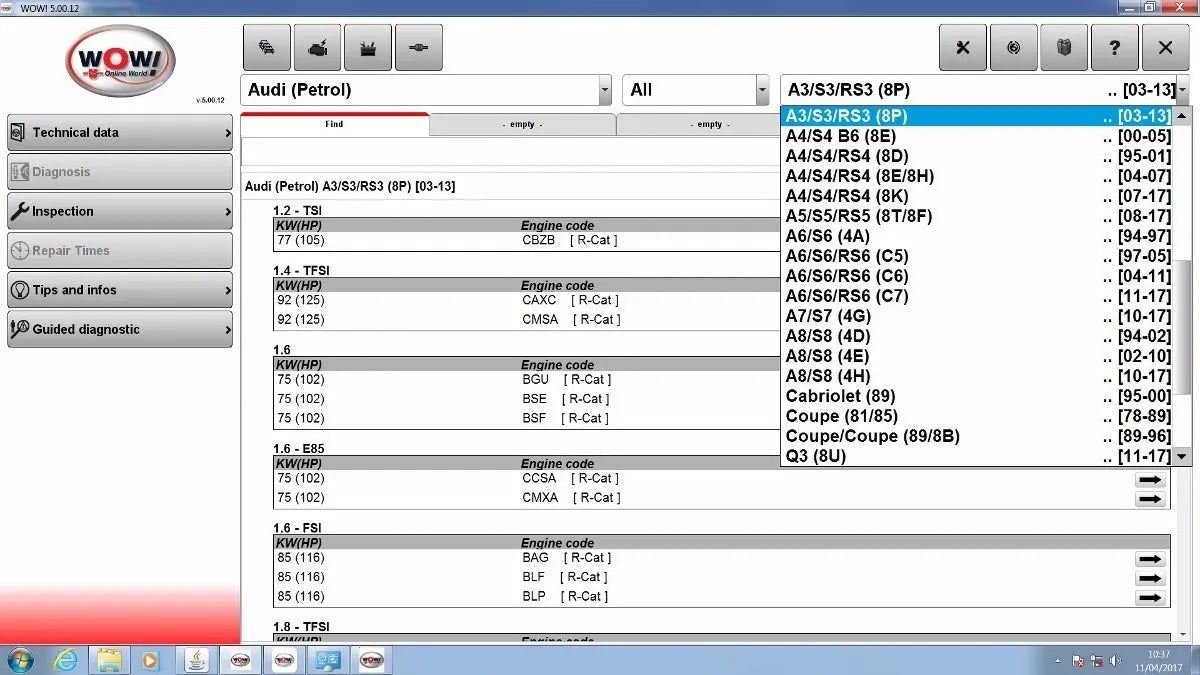This screenshot has width=1200, height=675.
Task: Click the vehicles icon in top toolbar
Action: (x=267, y=48)
